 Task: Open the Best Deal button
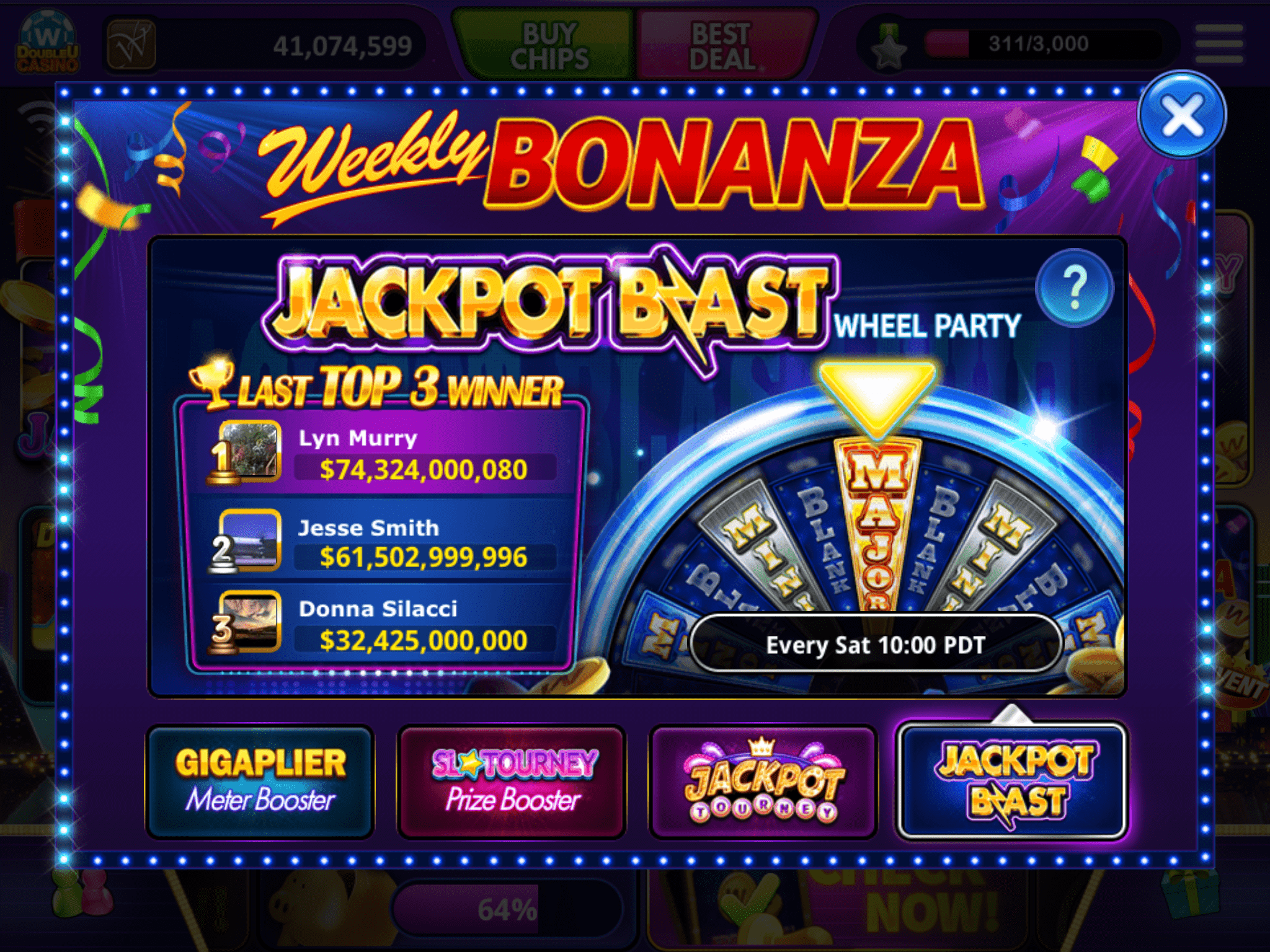[x=723, y=46]
